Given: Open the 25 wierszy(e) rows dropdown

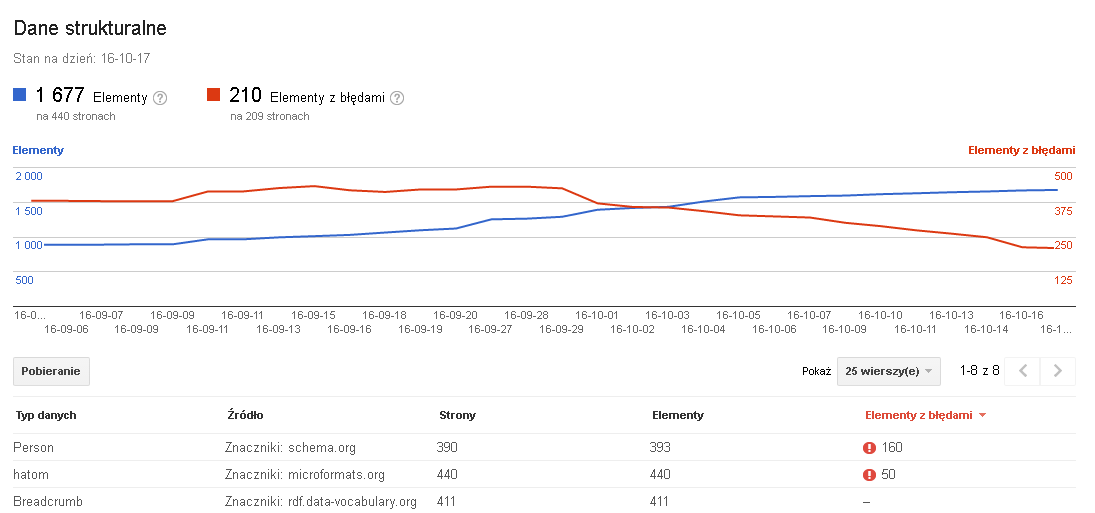Looking at the screenshot, I should coord(889,371).
